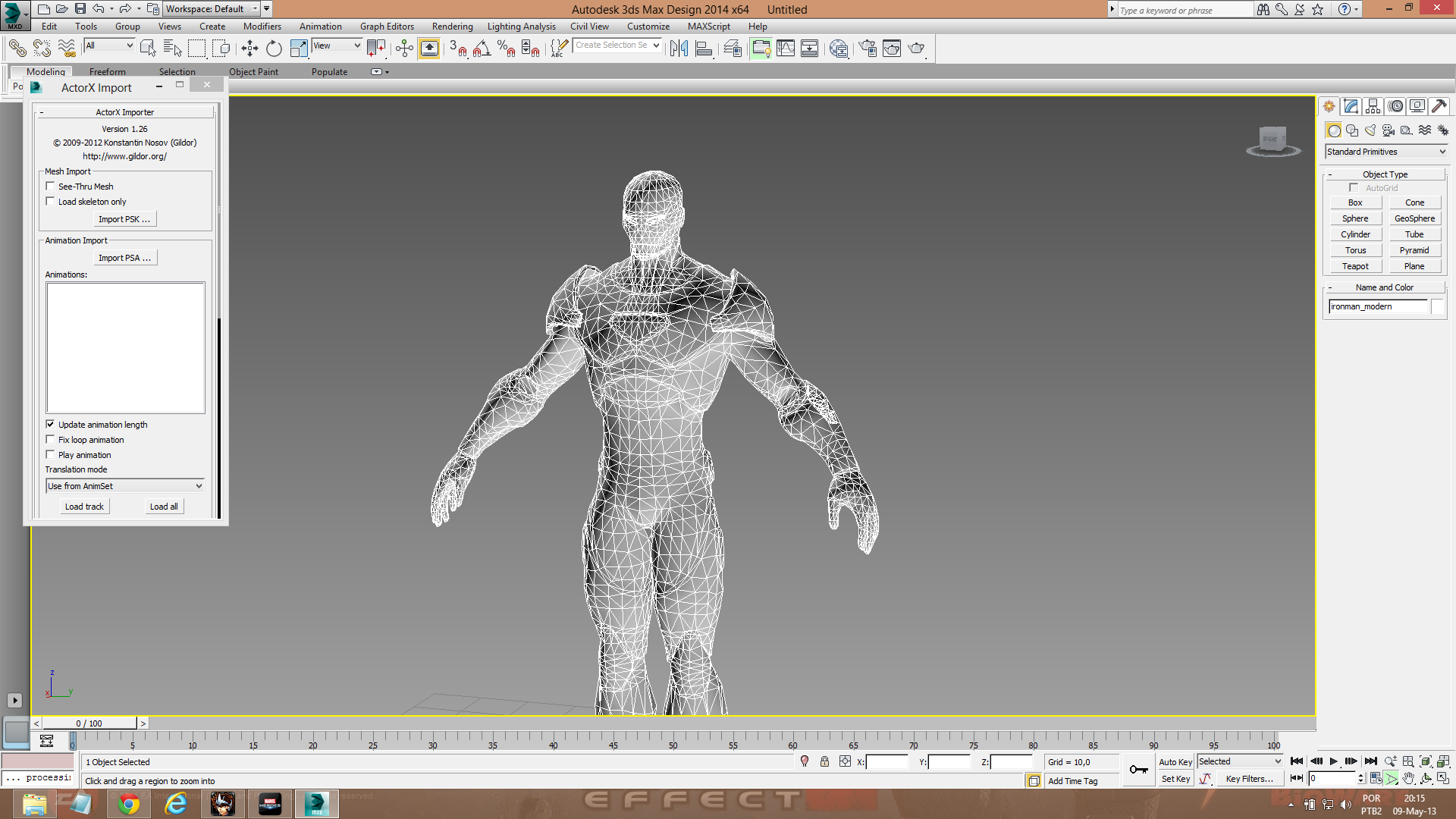
Task: Open the Modifiers menu
Action: tap(262, 27)
